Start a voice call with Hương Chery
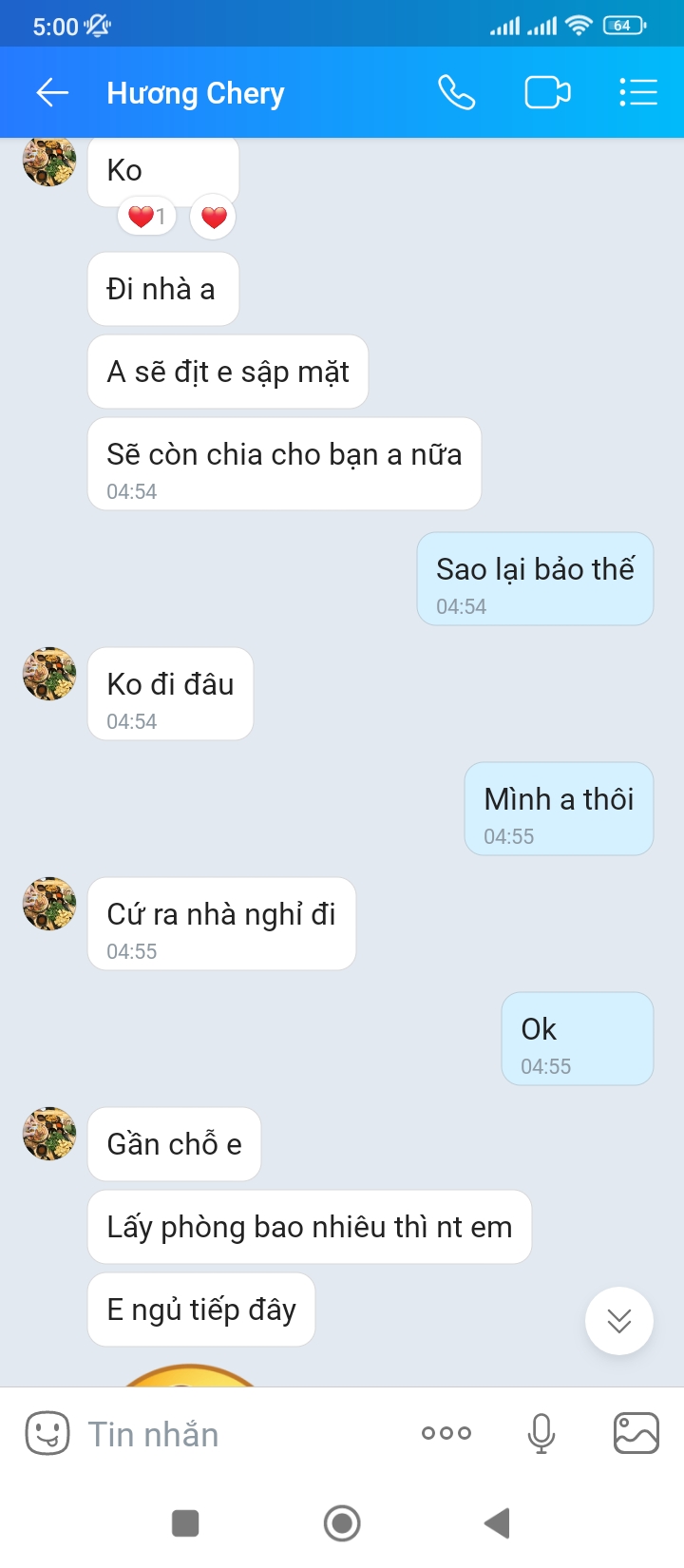This screenshot has height=1568, width=684. coord(456,93)
